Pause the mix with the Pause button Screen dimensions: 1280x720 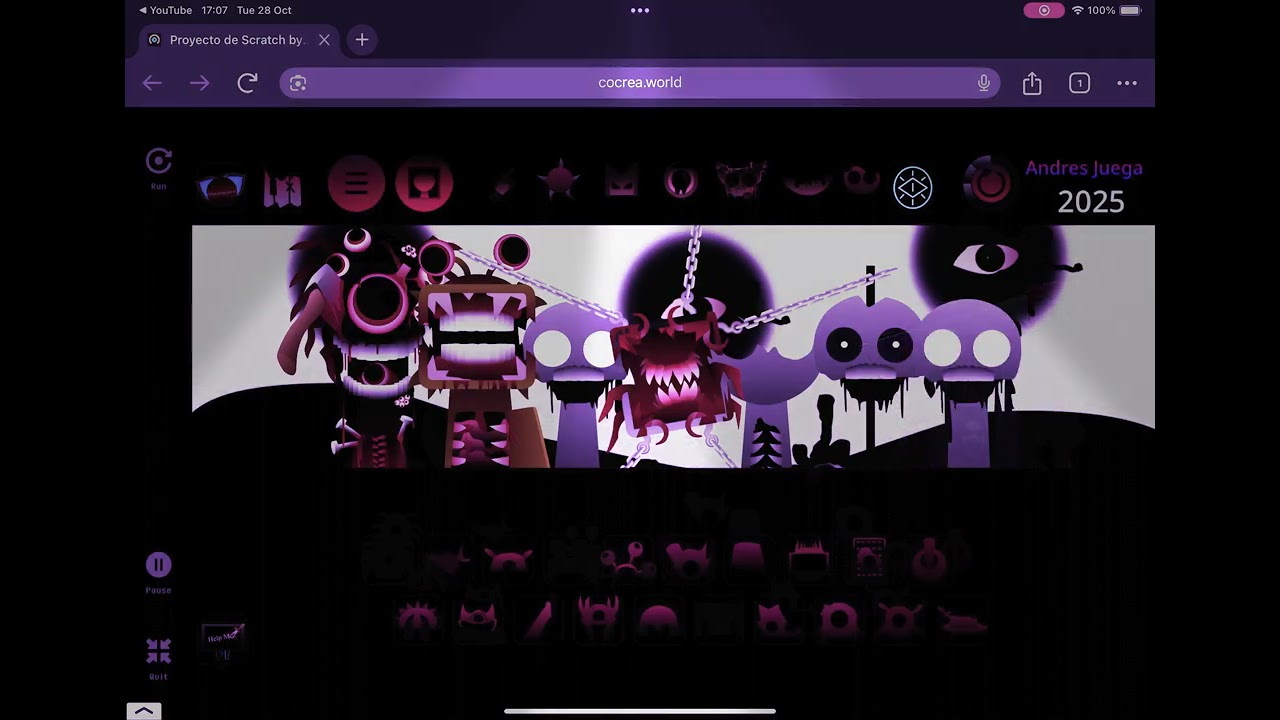pyautogui.click(x=159, y=565)
